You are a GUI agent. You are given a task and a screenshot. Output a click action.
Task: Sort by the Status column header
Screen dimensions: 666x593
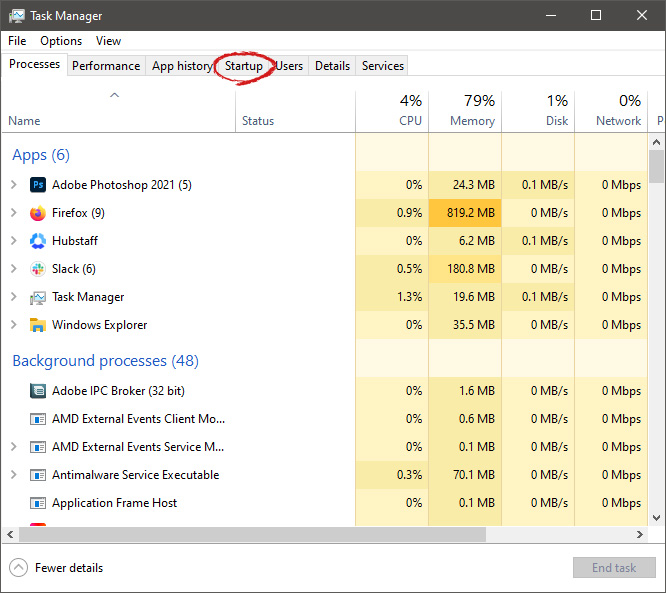tap(296, 111)
